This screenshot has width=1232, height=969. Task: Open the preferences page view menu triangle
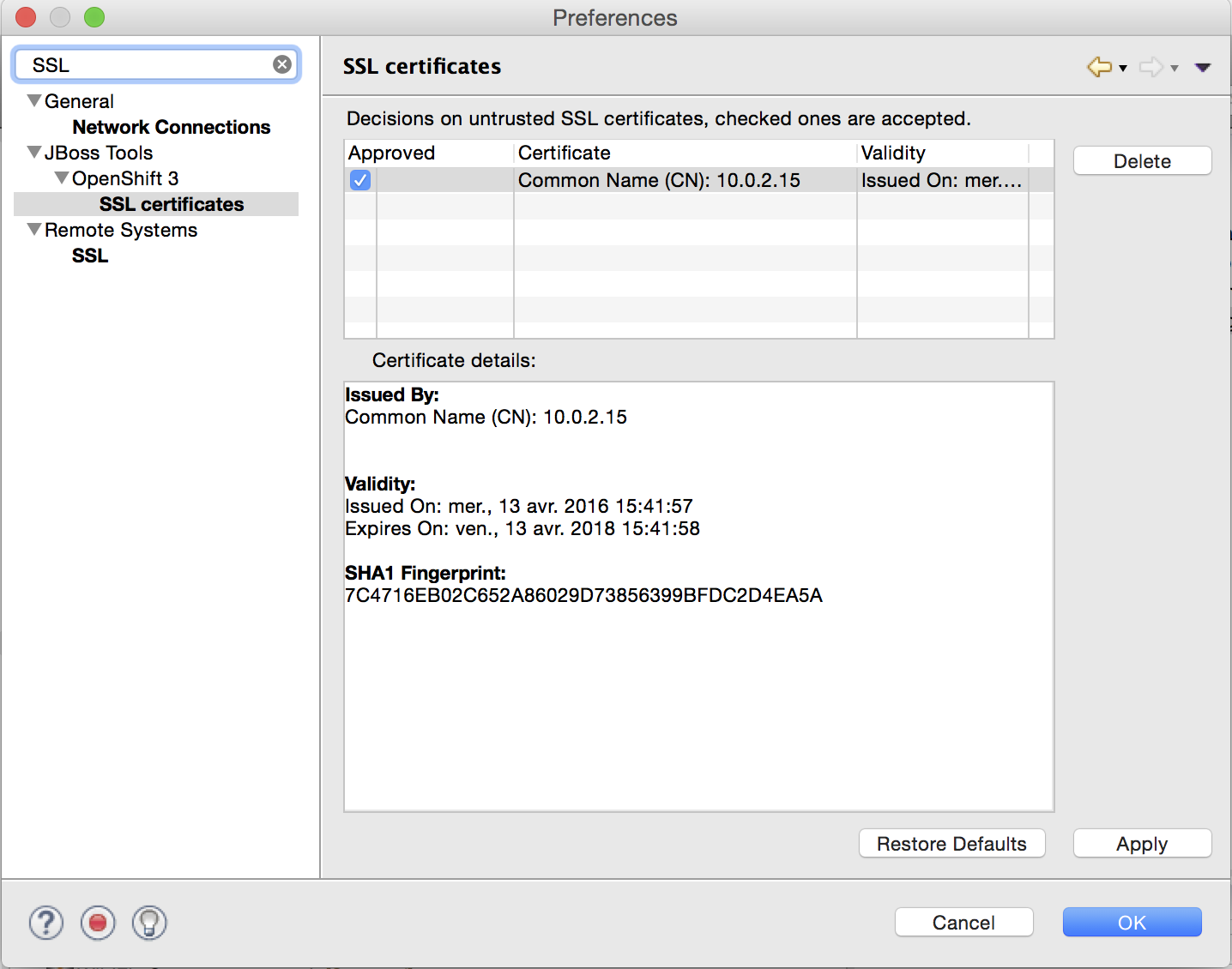pos(1203,68)
